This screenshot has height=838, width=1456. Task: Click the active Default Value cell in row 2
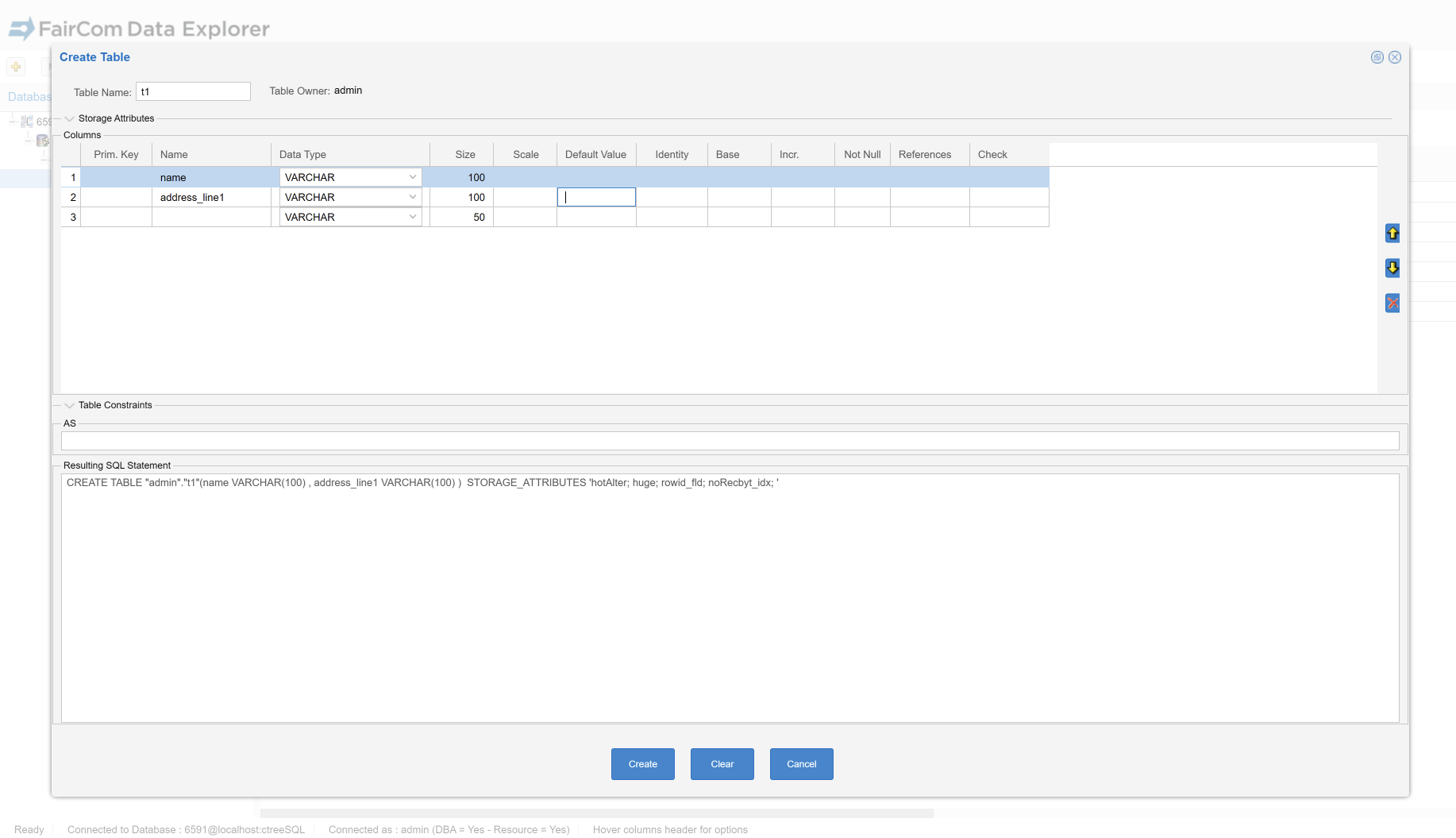(596, 197)
